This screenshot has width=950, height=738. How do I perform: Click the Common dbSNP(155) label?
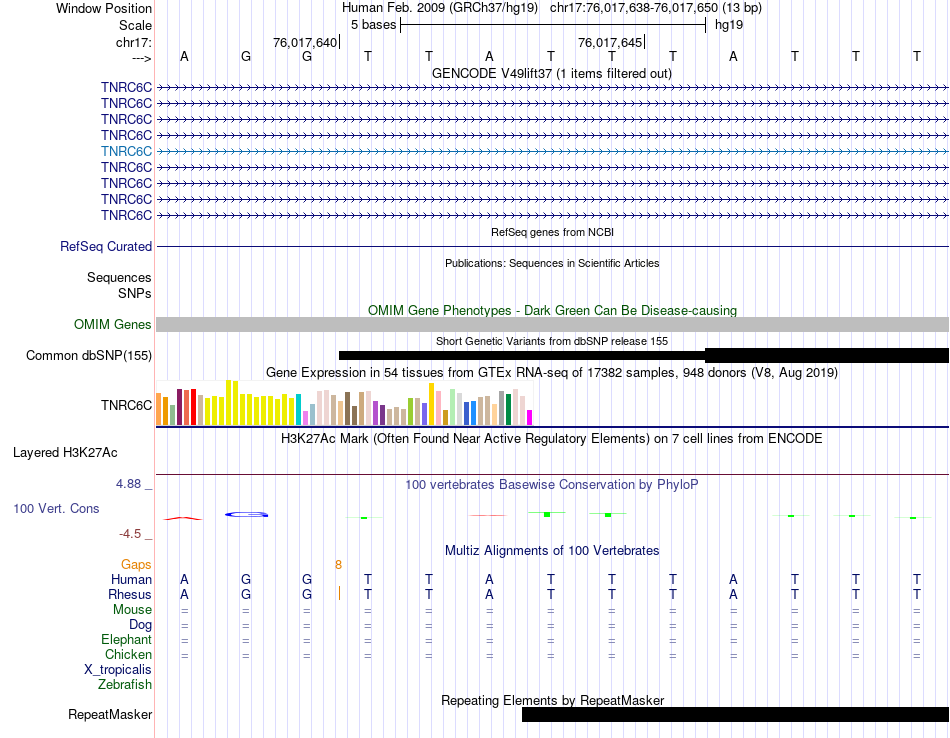(89, 356)
